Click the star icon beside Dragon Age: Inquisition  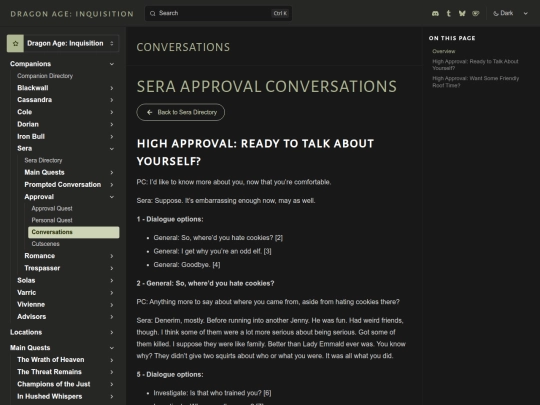pos(15,43)
